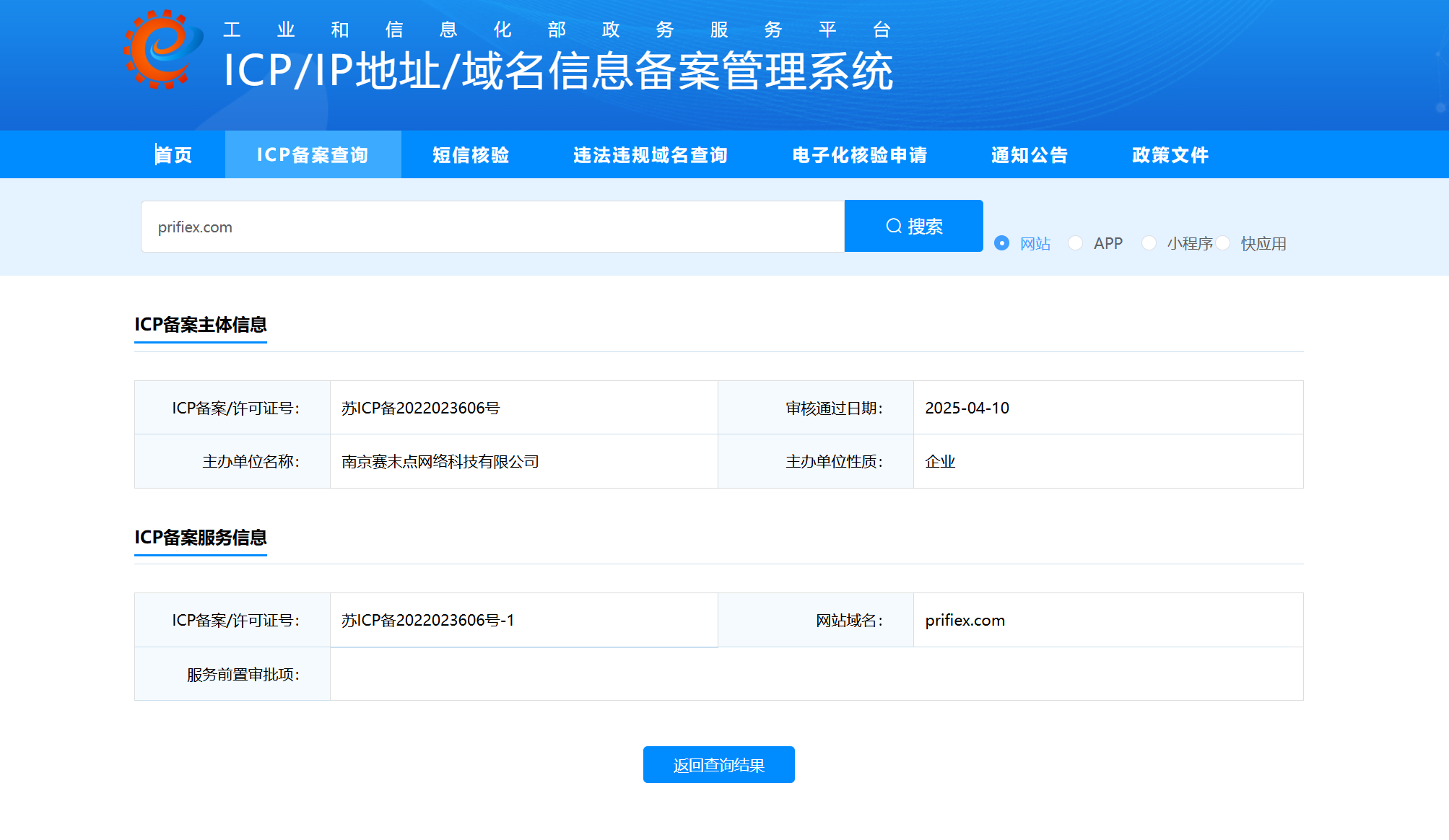Choose the 小程序 radio option
1449x840 pixels.
point(1149,243)
